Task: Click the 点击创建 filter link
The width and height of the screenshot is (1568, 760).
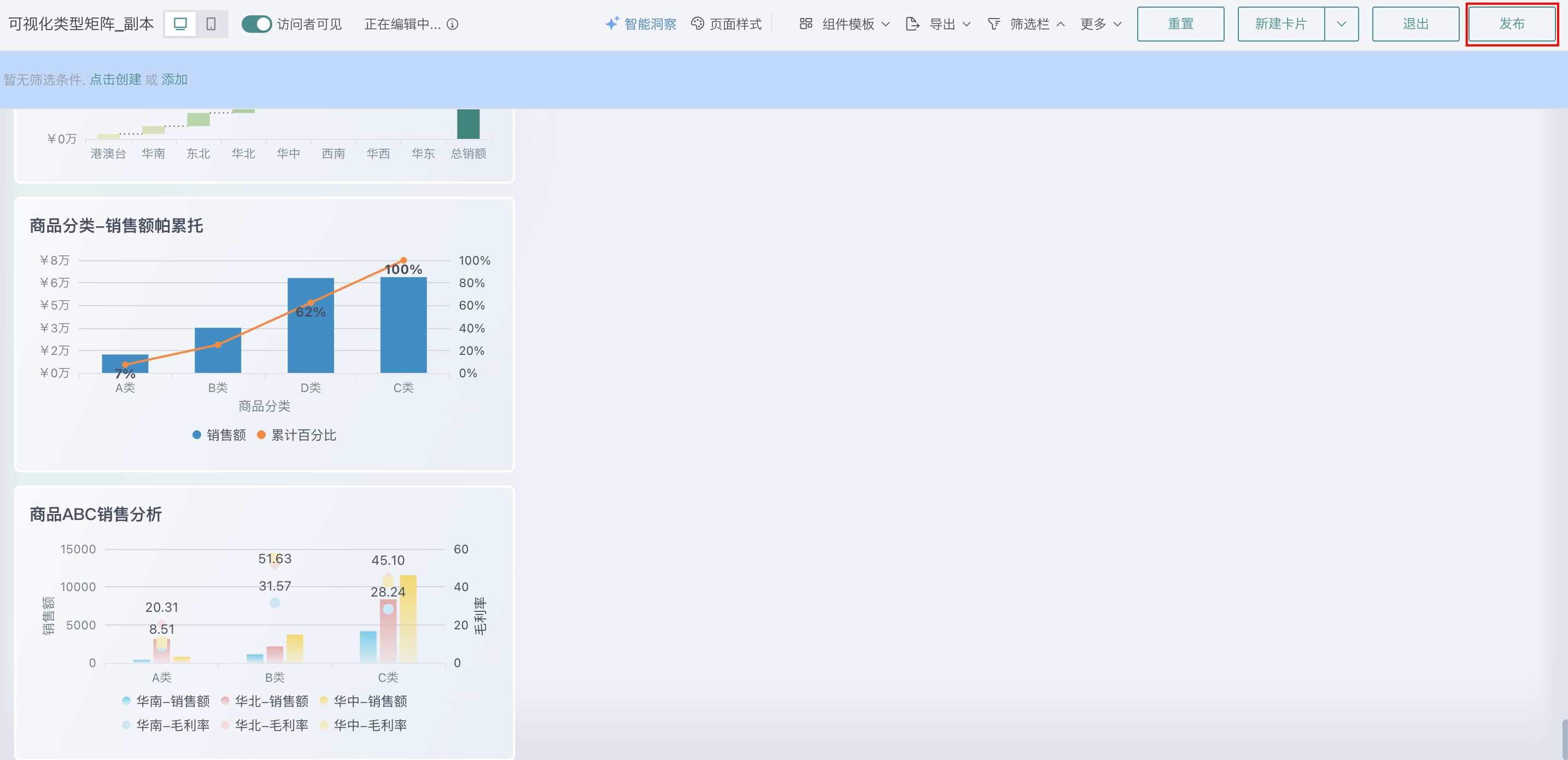Action: pos(115,79)
